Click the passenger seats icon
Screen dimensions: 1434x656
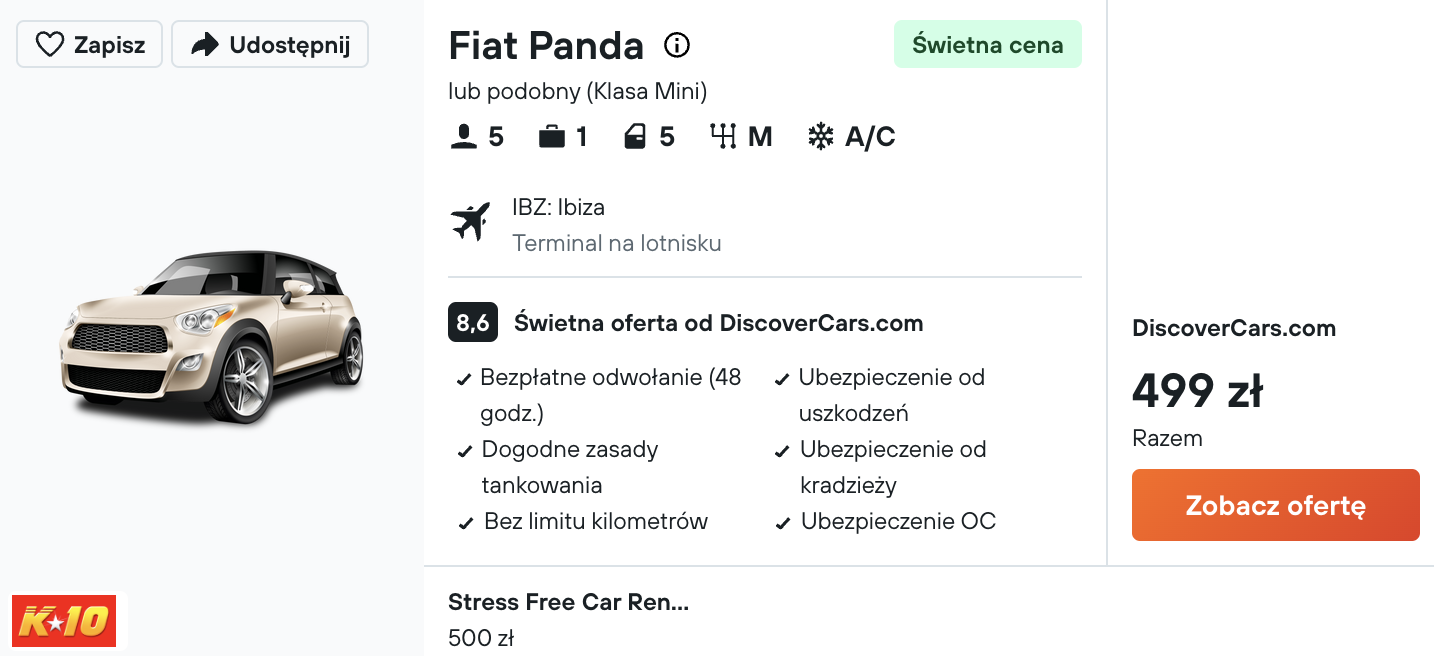pos(464,137)
